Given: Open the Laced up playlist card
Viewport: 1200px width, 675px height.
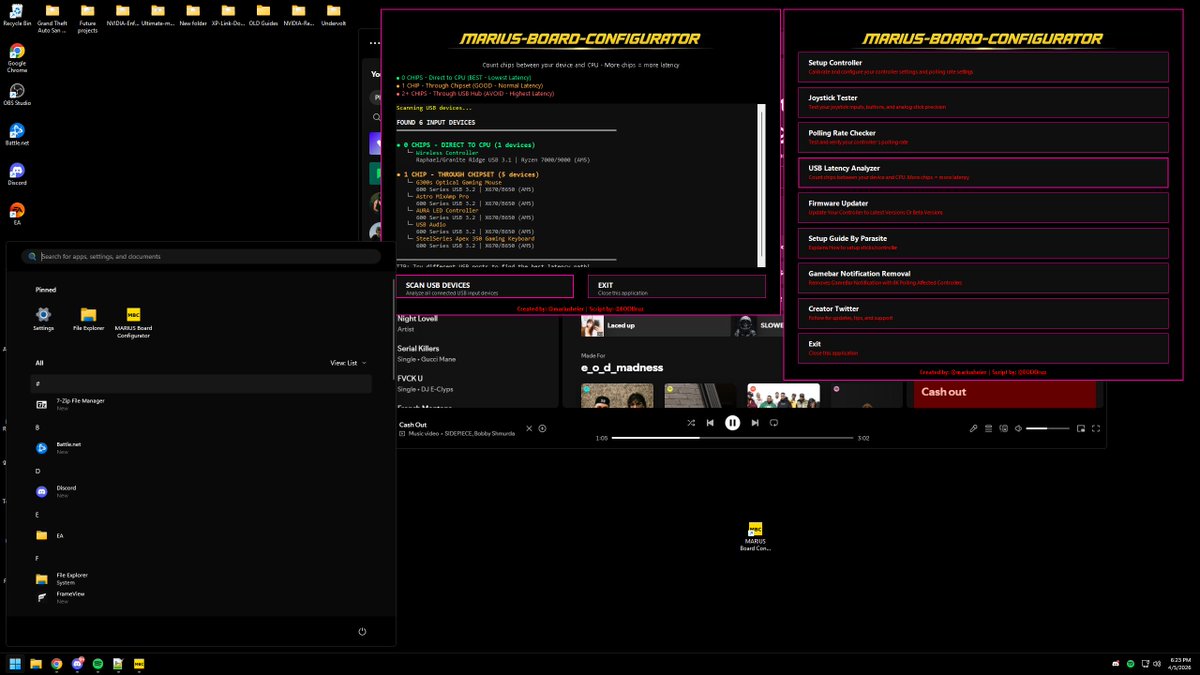Looking at the screenshot, I should 654,326.
